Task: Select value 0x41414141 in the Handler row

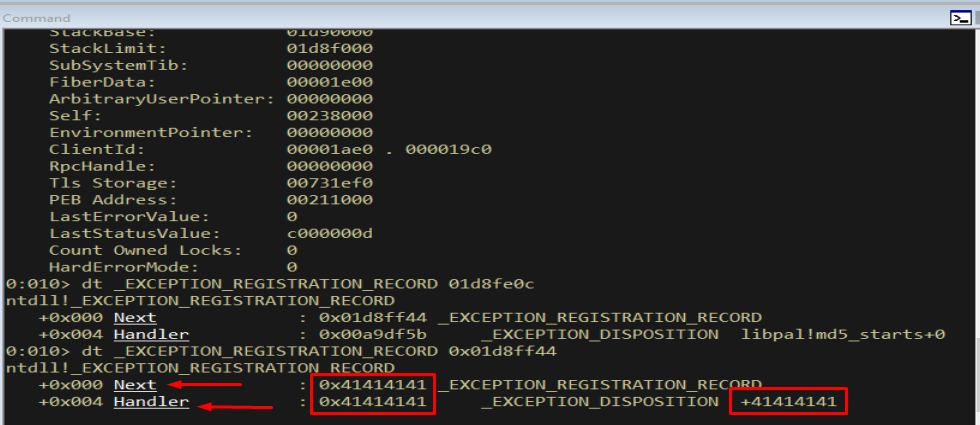Action: 373,402
